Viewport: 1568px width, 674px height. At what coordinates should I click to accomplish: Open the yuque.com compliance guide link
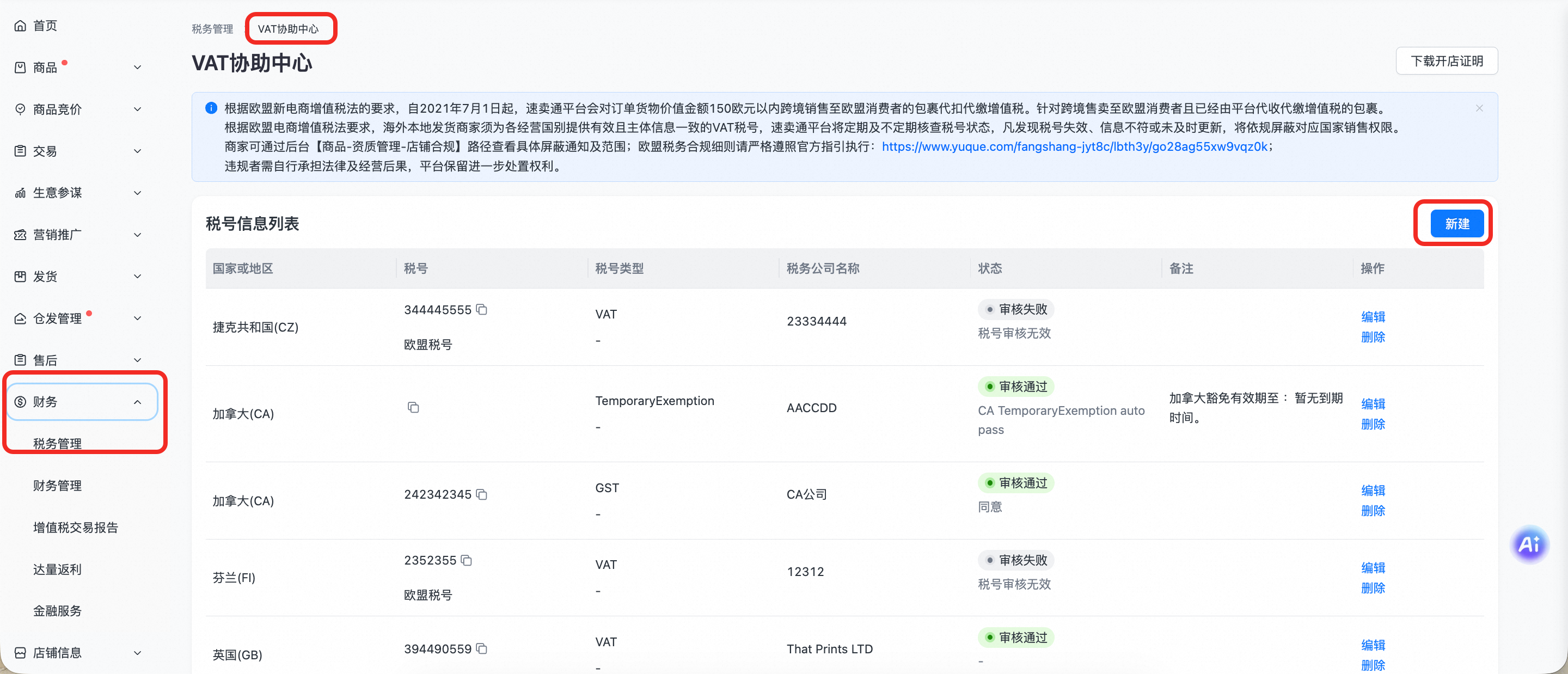pyautogui.click(x=1074, y=146)
